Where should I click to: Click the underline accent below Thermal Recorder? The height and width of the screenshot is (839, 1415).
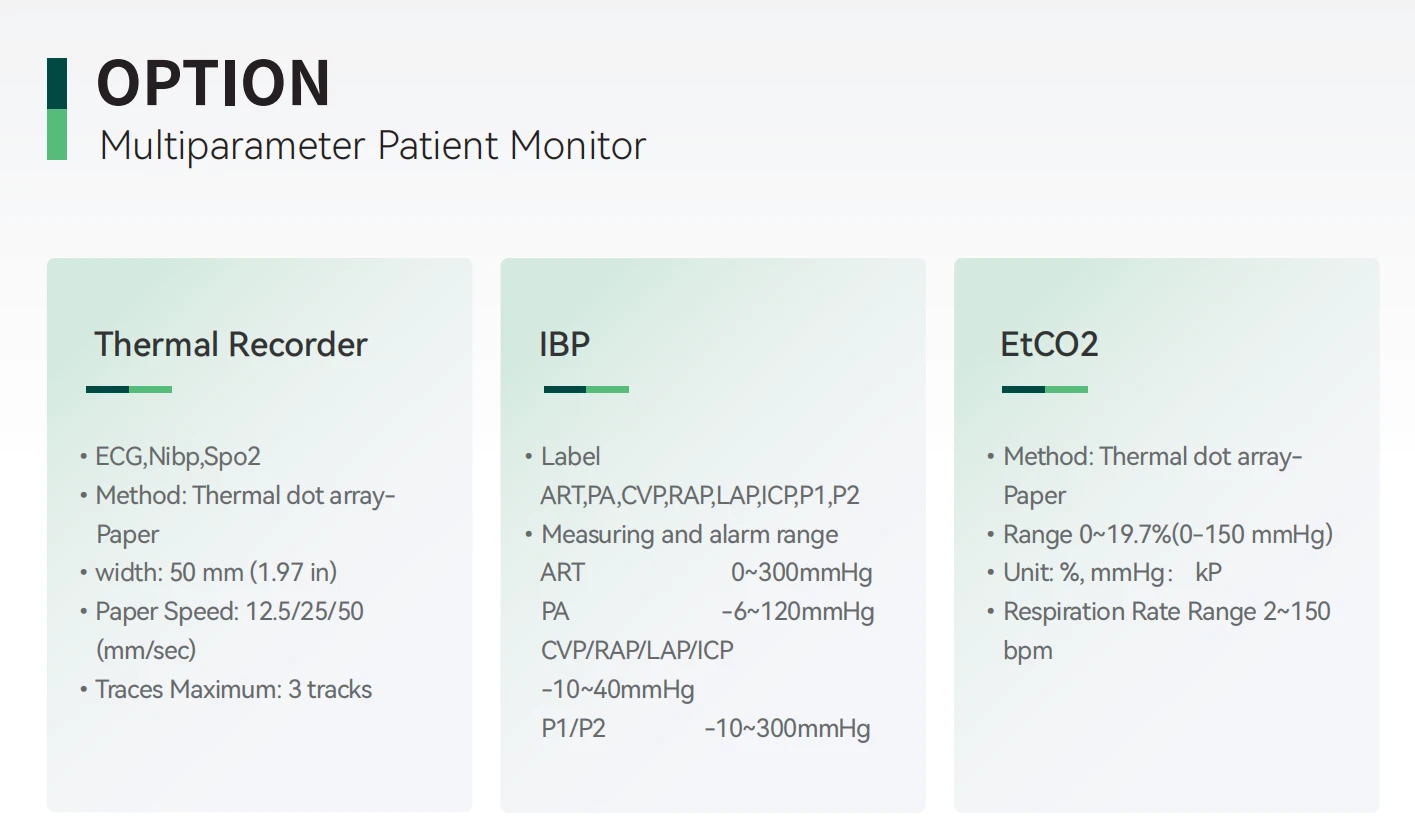point(129,389)
